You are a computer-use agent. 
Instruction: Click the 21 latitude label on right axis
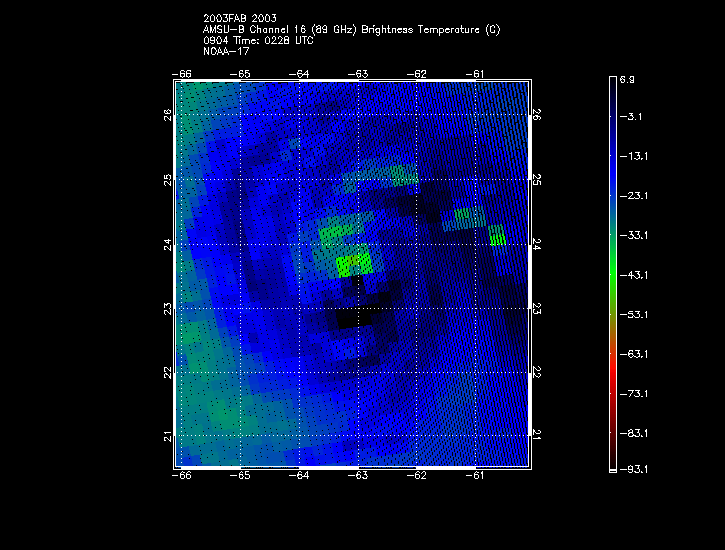point(537,436)
